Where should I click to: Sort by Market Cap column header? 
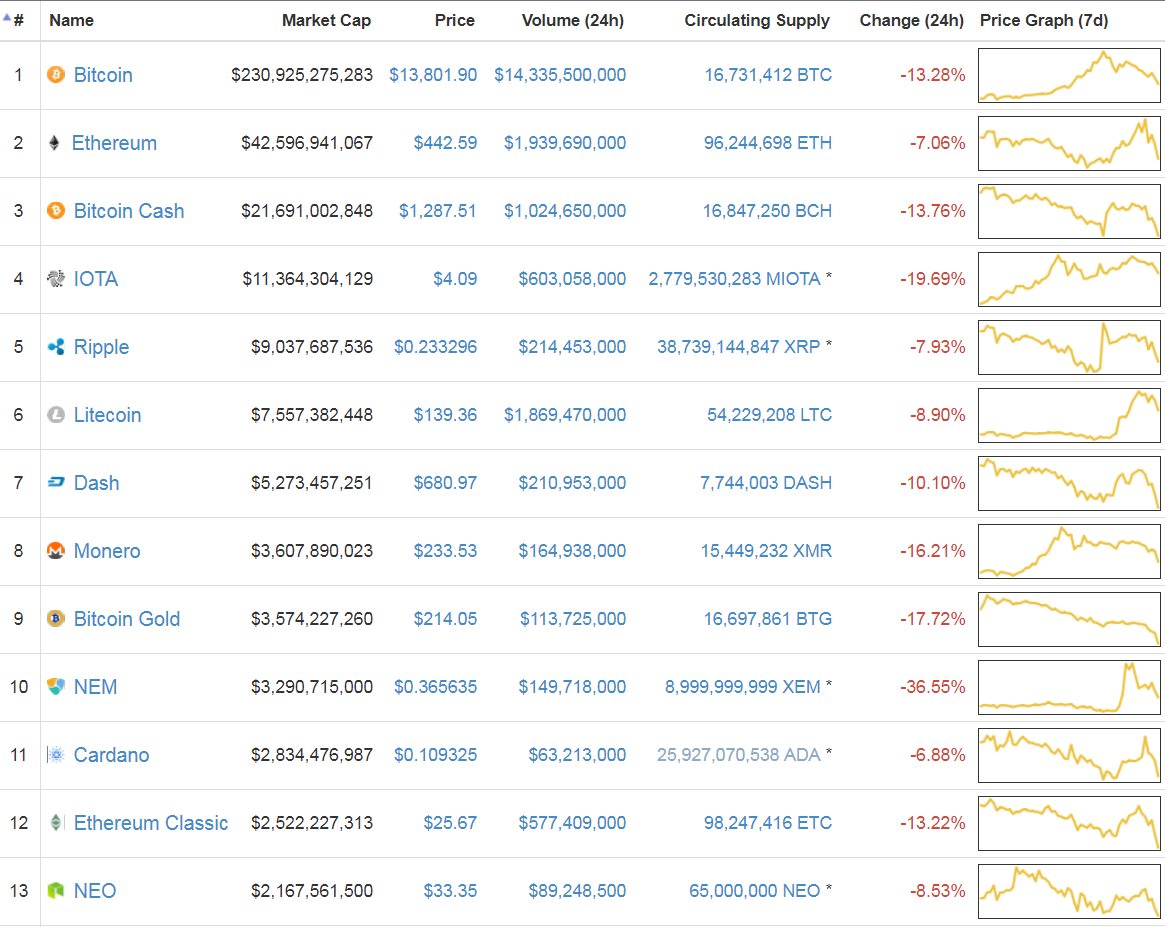326,20
